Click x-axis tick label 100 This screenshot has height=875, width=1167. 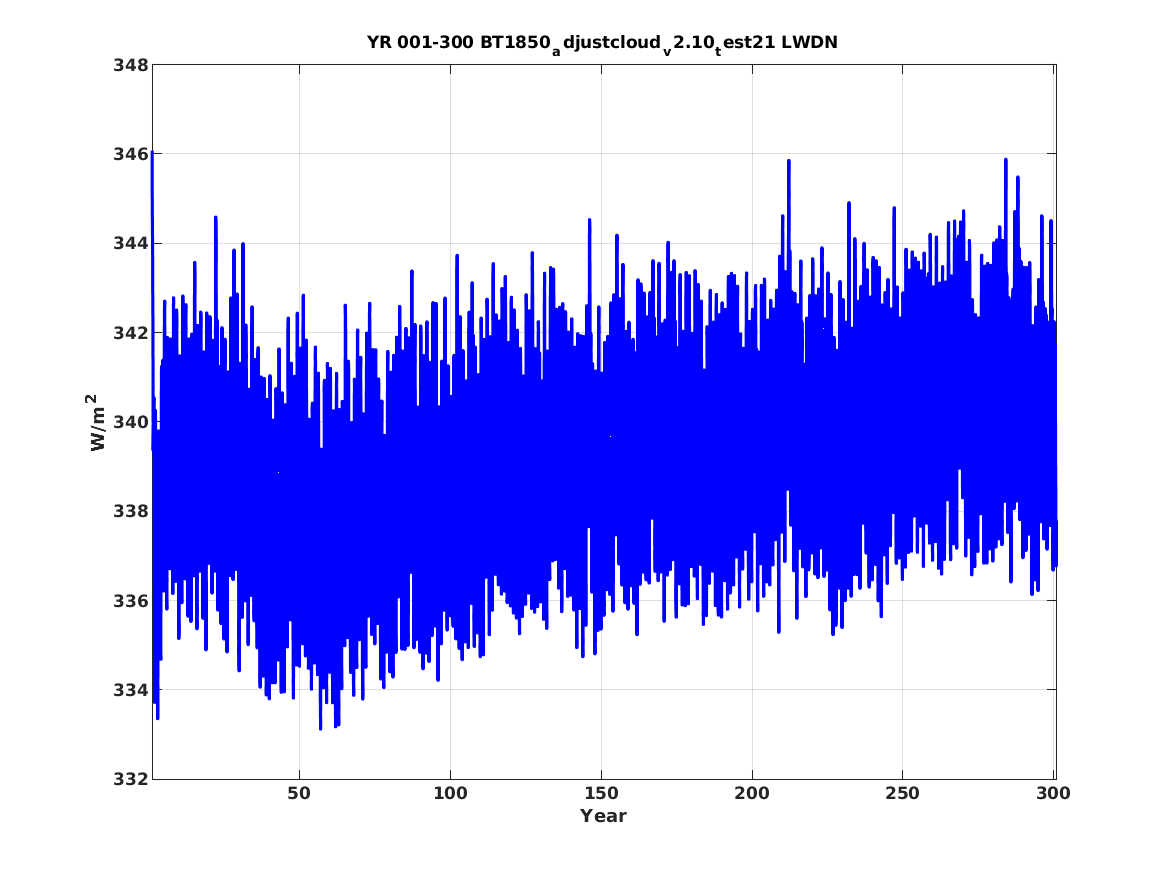coord(450,794)
